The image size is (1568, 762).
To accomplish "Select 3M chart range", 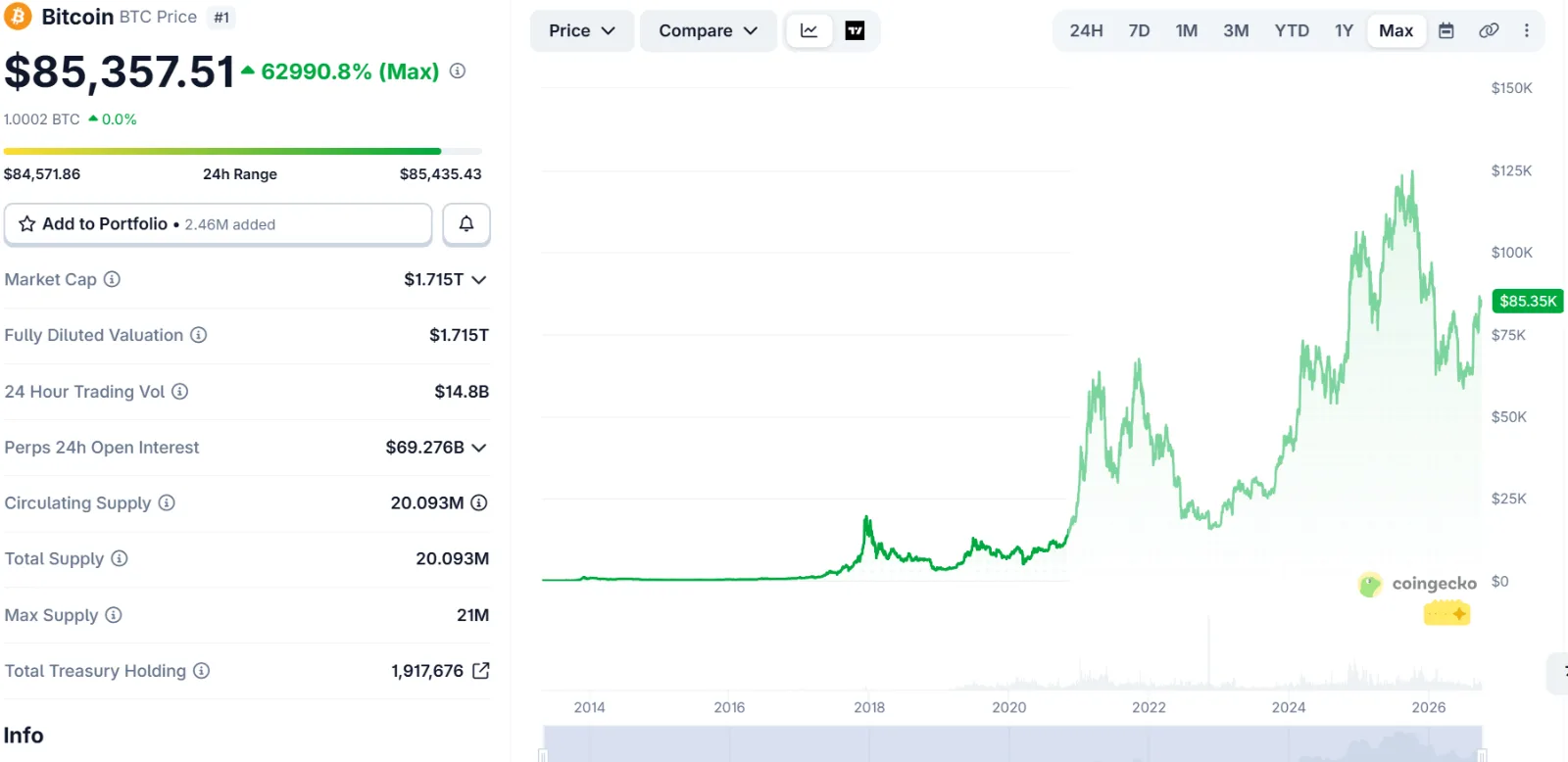I will [x=1236, y=30].
